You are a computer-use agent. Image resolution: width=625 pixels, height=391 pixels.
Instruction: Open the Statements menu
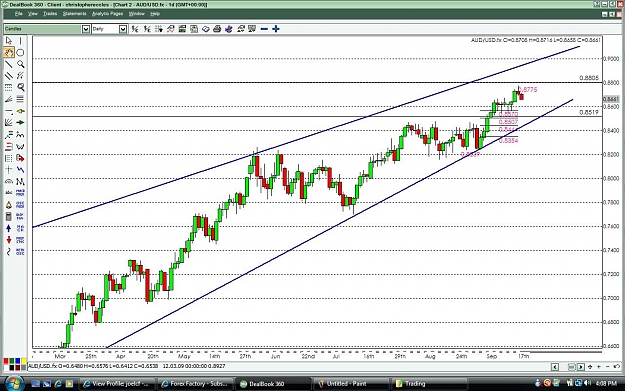coord(74,14)
